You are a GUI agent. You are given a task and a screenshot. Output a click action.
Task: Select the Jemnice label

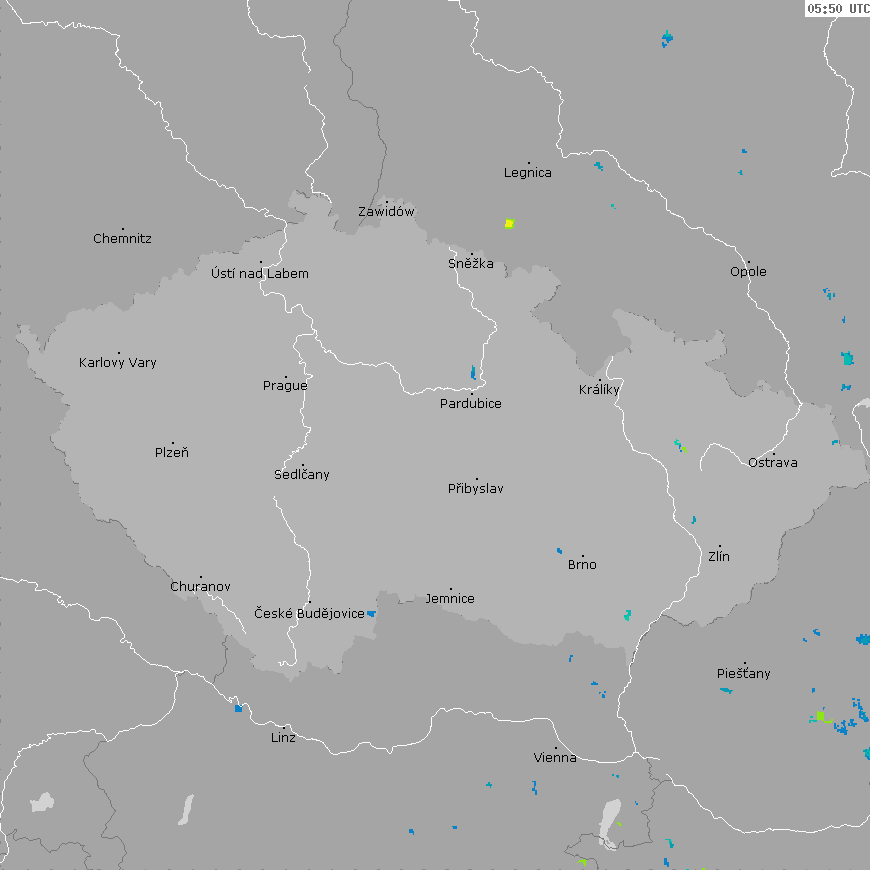click(450, 599)
